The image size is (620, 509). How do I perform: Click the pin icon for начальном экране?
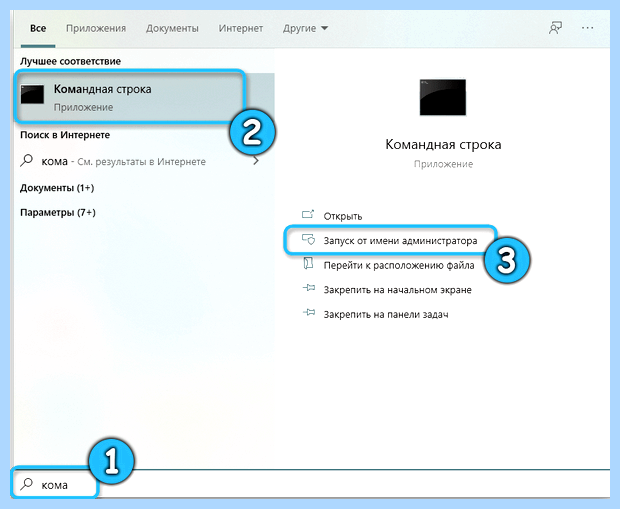[309, 288]
